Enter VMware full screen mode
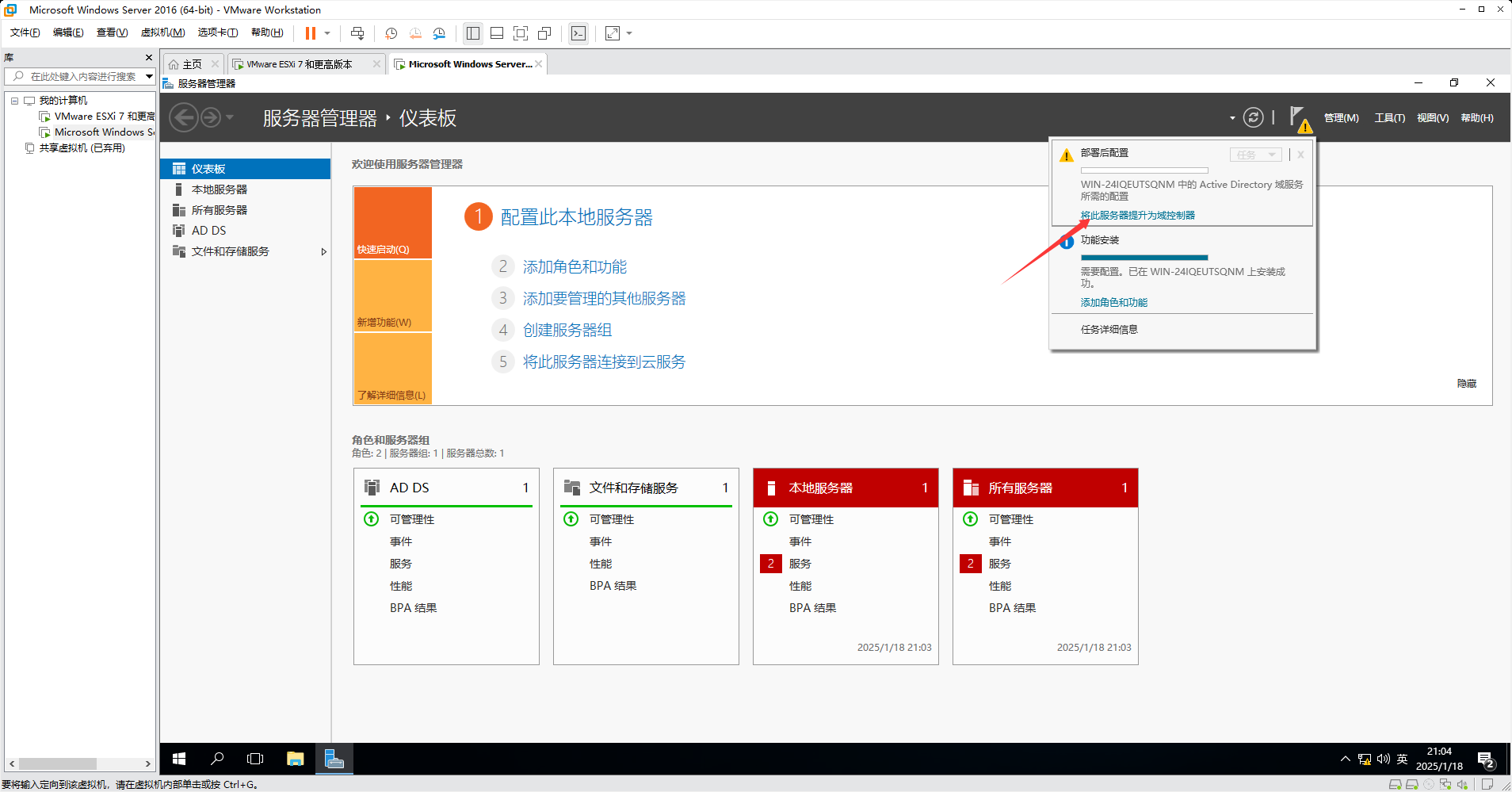This screenshot has height=792, width=1512. click(521, 33)
